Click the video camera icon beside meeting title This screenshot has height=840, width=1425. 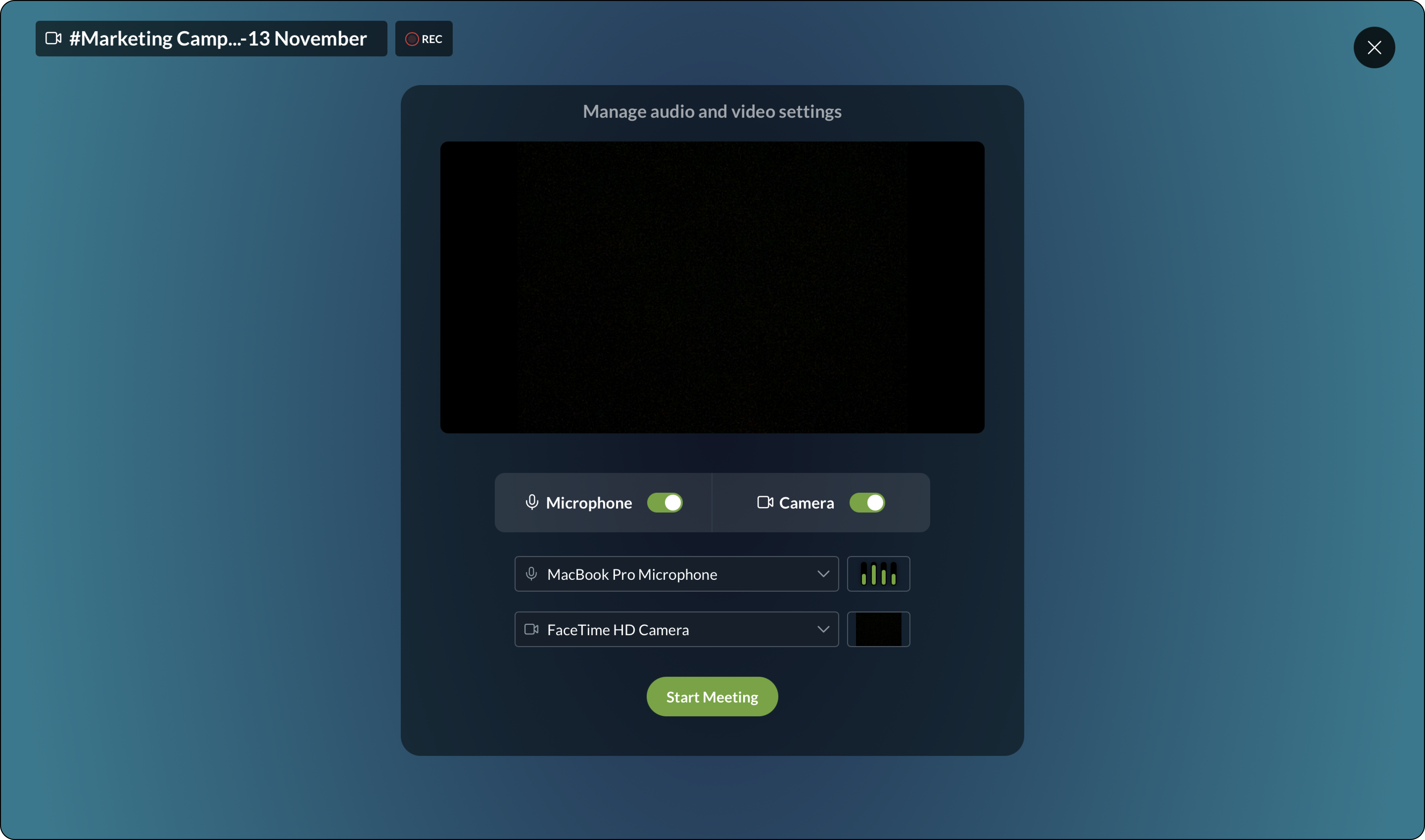pos(53,39)
